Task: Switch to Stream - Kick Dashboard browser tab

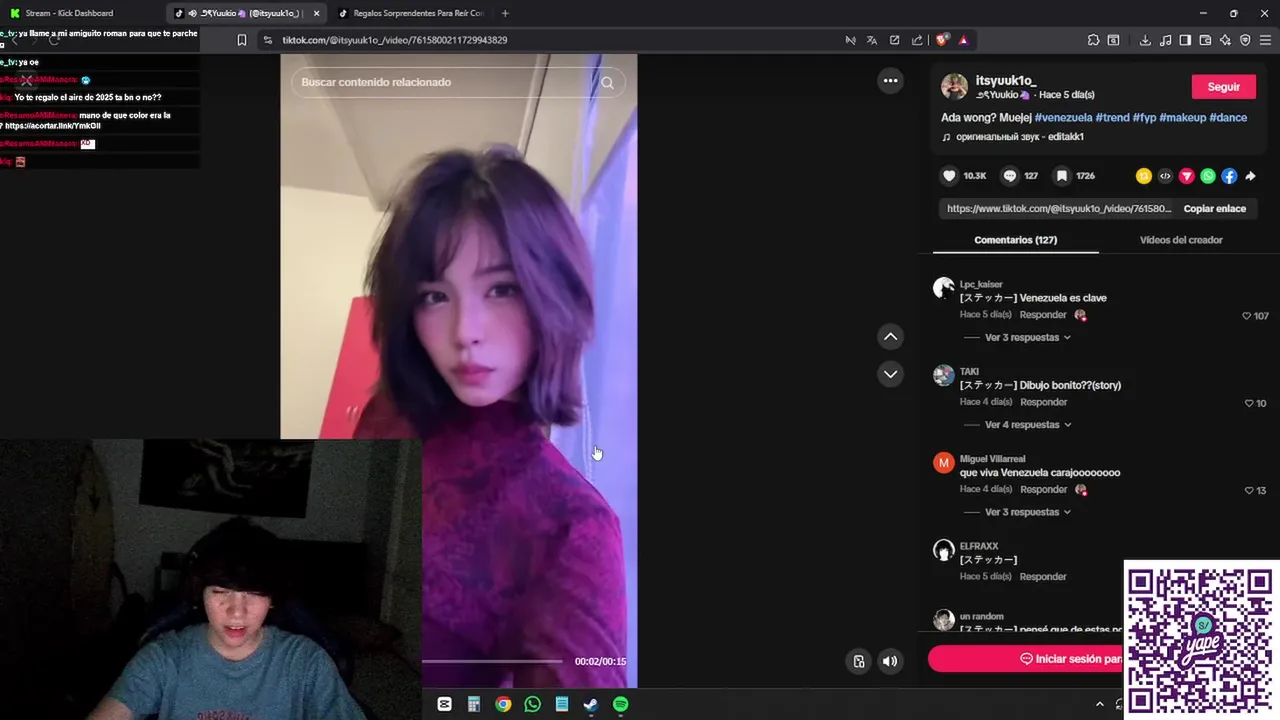Action: tap(82, 13)
